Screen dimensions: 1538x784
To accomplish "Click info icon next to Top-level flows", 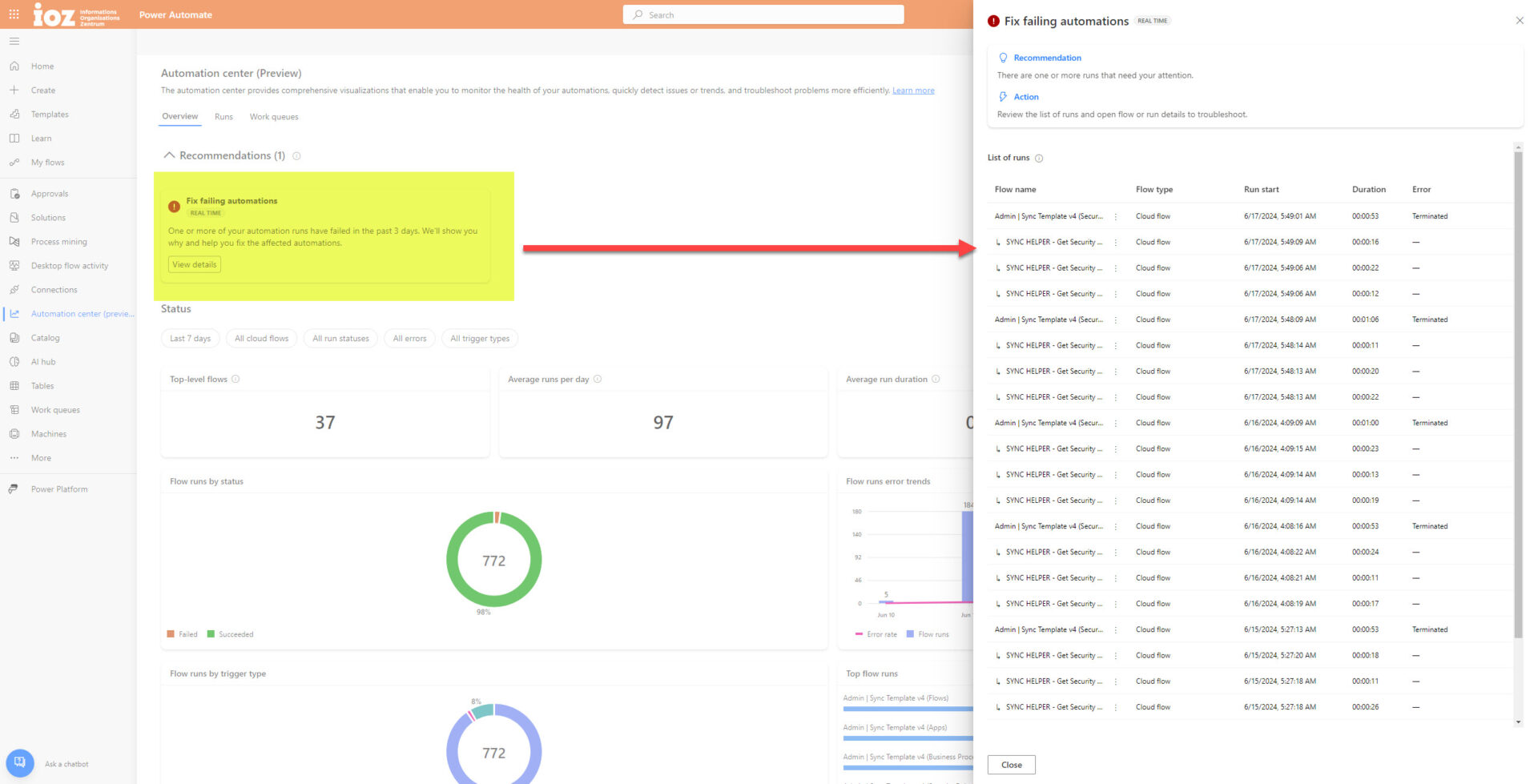I will click(236, 380).
